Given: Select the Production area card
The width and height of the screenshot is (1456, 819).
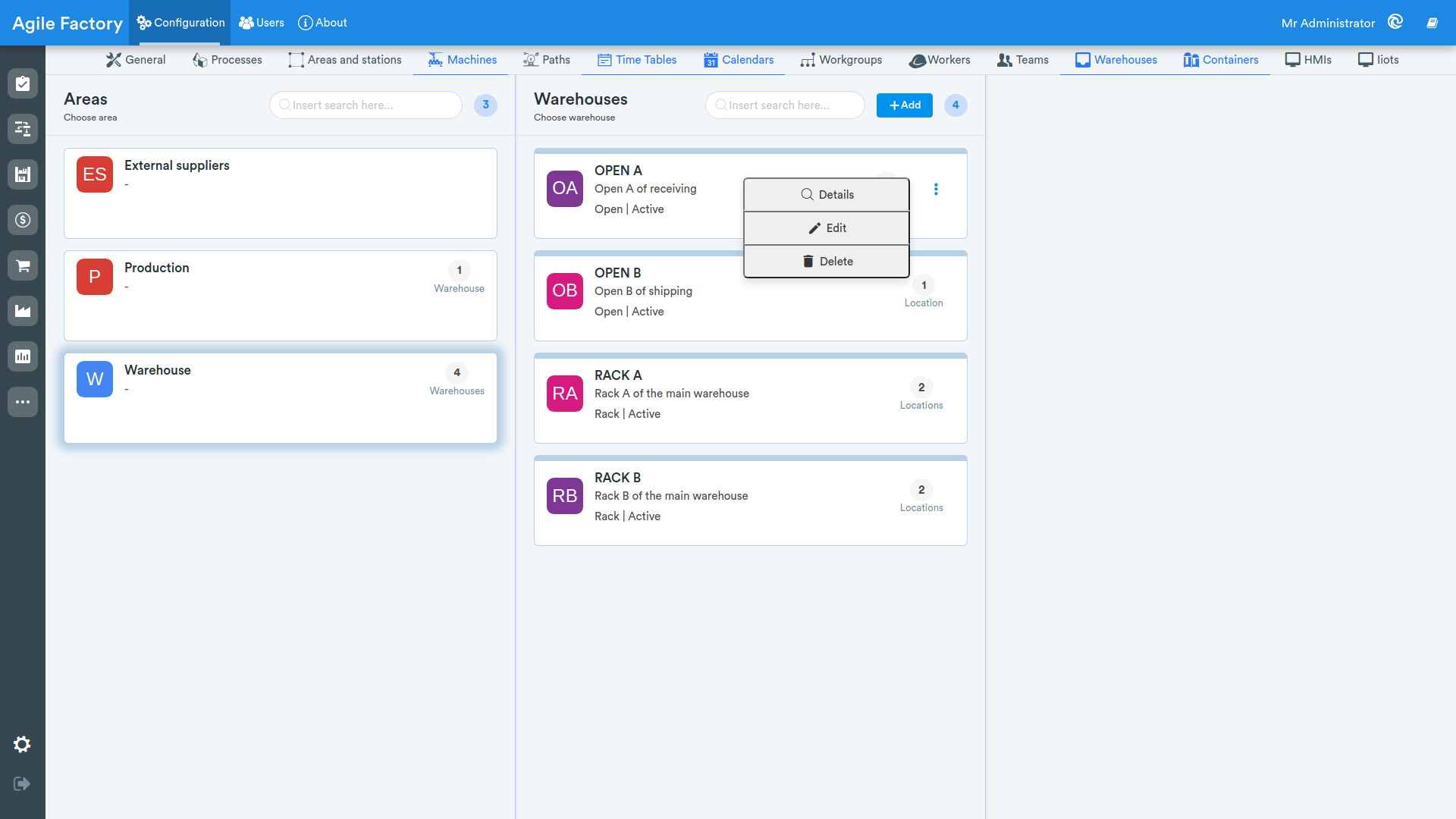Looking at the screenshot, I should [x=281, y=296].
